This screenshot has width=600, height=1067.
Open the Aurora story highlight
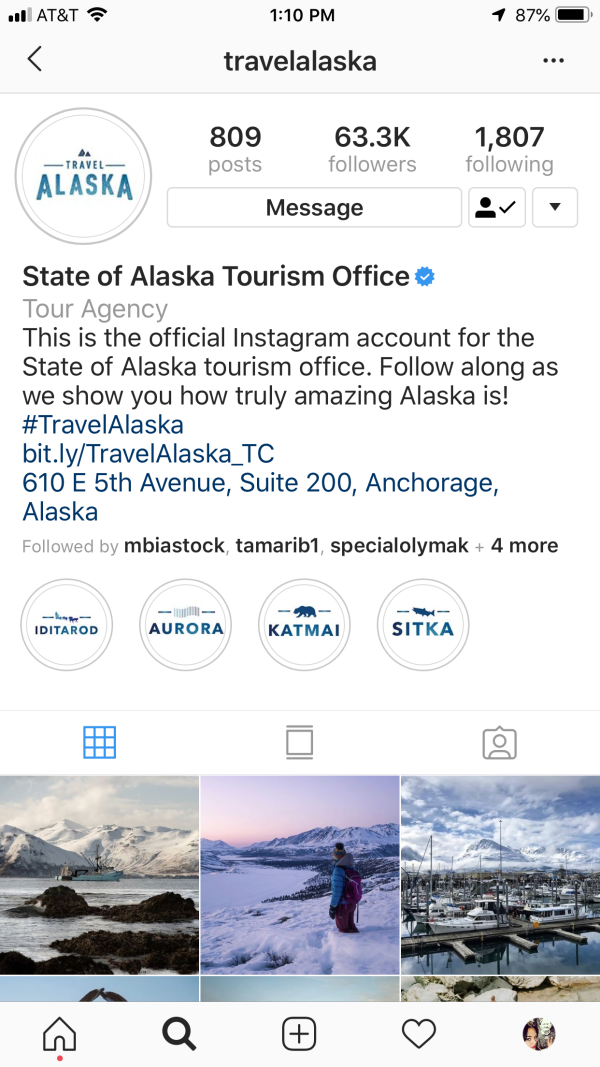point(185,625)
